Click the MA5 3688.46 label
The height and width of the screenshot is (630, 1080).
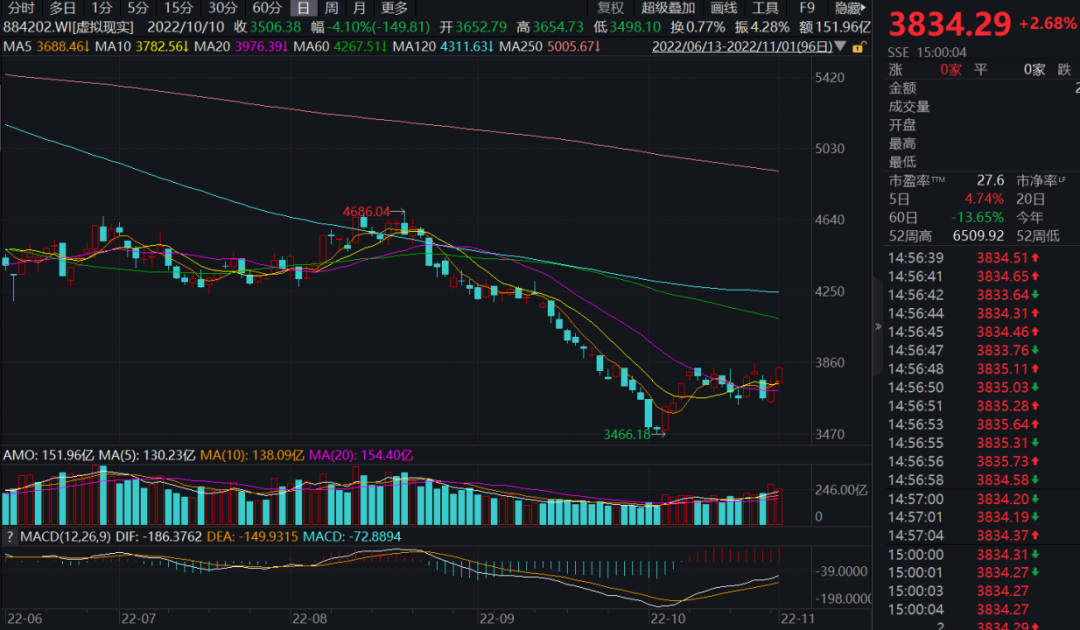(46, 47)
